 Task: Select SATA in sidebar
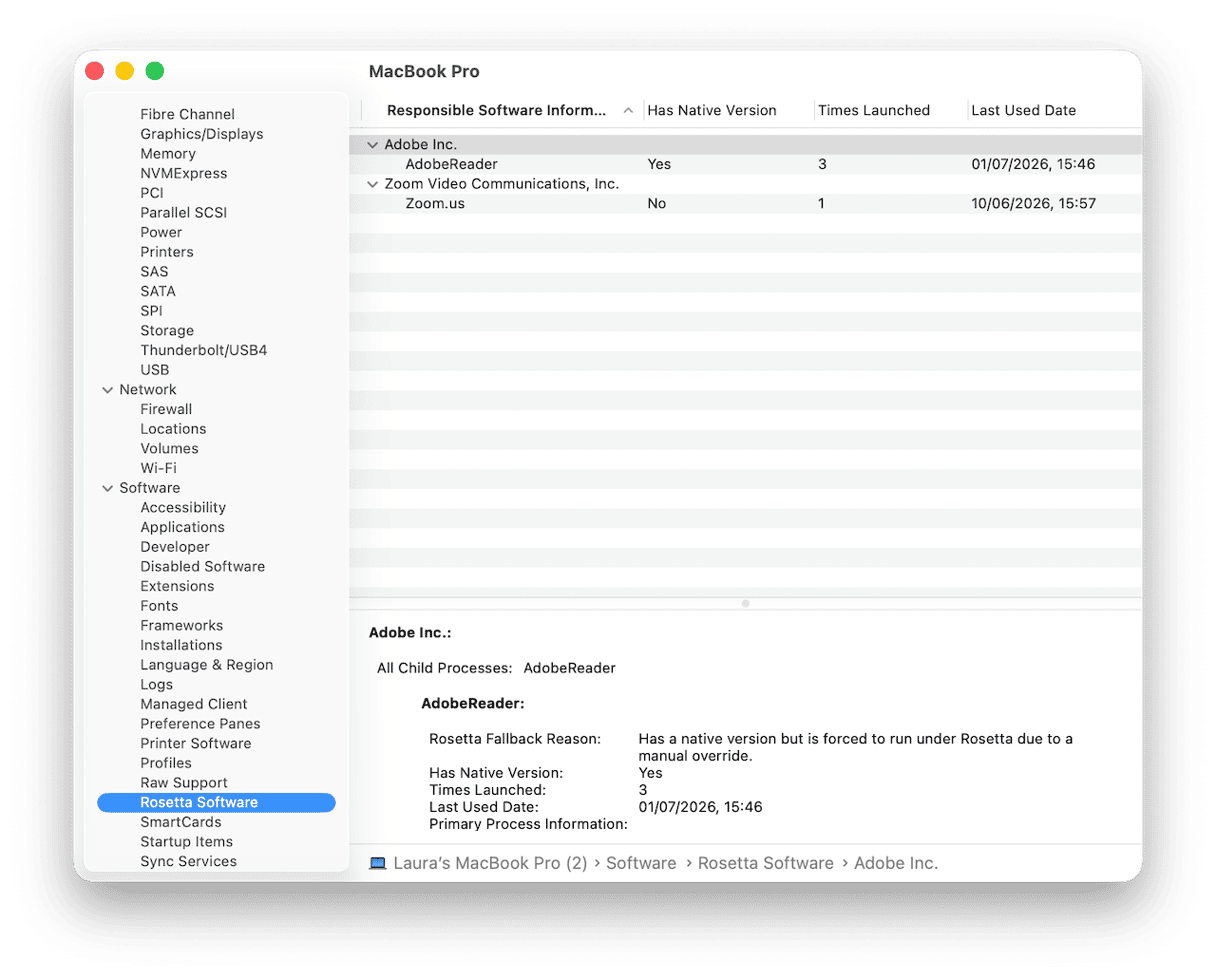pyautogui.click(x=158, y=292)
